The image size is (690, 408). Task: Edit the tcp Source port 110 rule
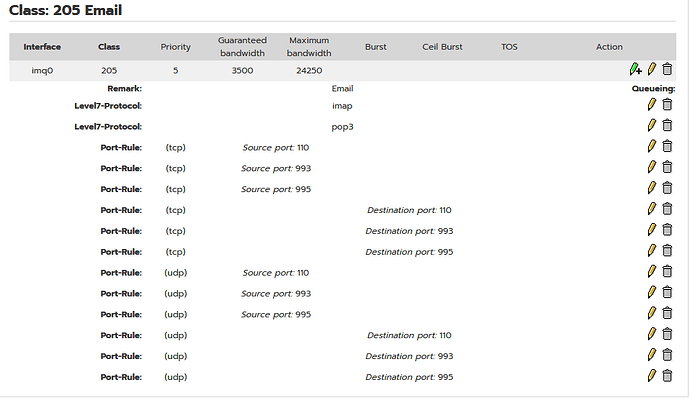tap(652, 146)
